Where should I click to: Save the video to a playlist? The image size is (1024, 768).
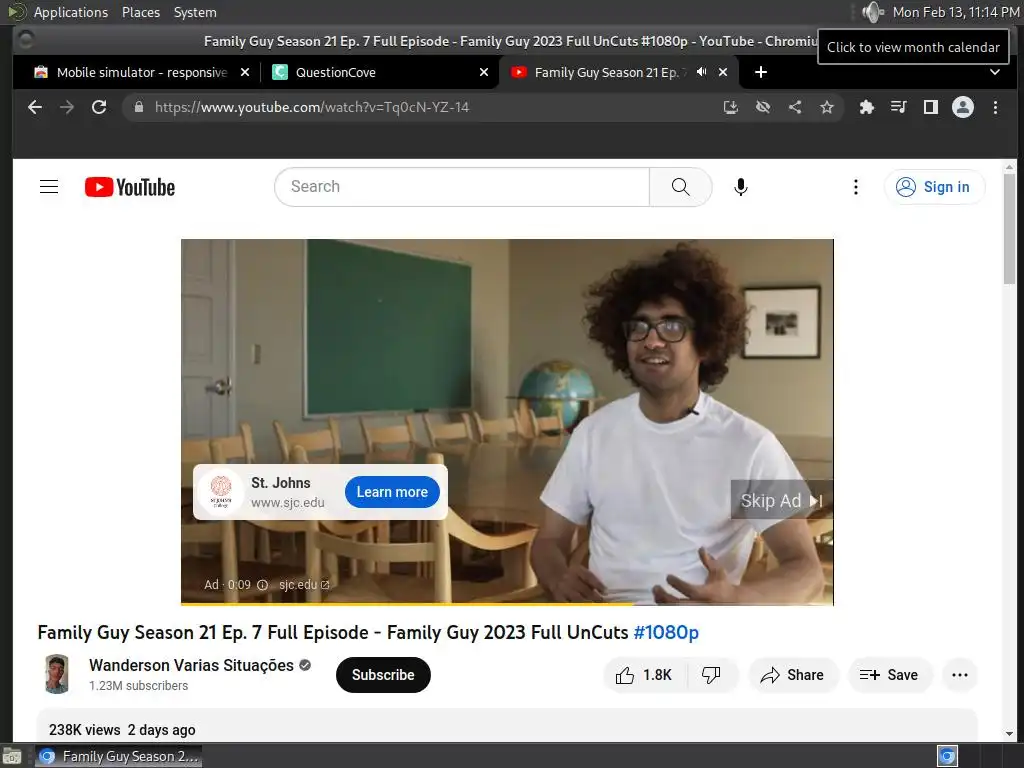pos(889,675)
